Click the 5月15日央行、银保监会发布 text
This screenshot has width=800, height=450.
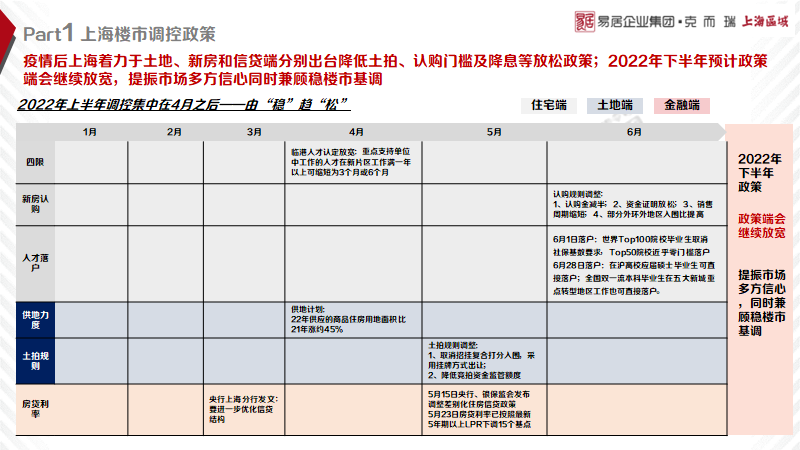click(x=479, y=399)
